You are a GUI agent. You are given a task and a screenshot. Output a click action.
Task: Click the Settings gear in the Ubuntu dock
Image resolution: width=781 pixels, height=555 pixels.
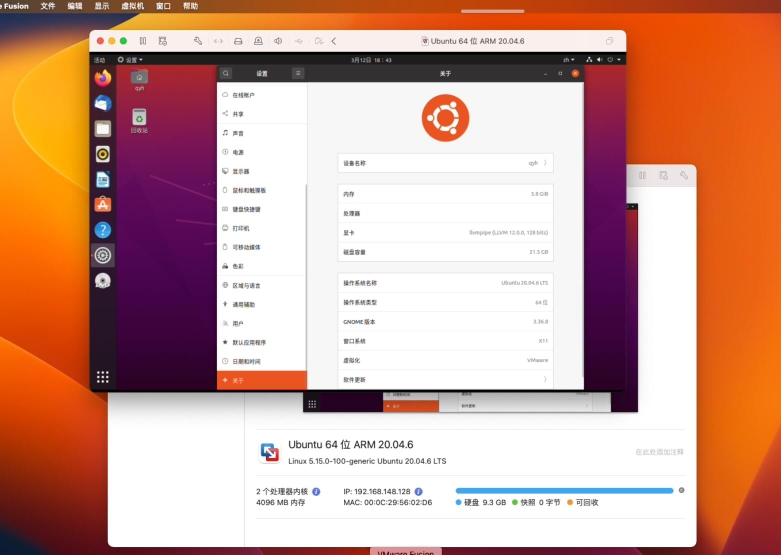(103, 256)
